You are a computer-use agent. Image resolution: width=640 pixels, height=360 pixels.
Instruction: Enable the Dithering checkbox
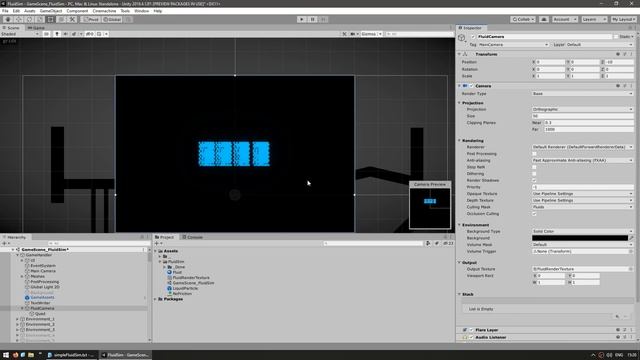point(534,174)
